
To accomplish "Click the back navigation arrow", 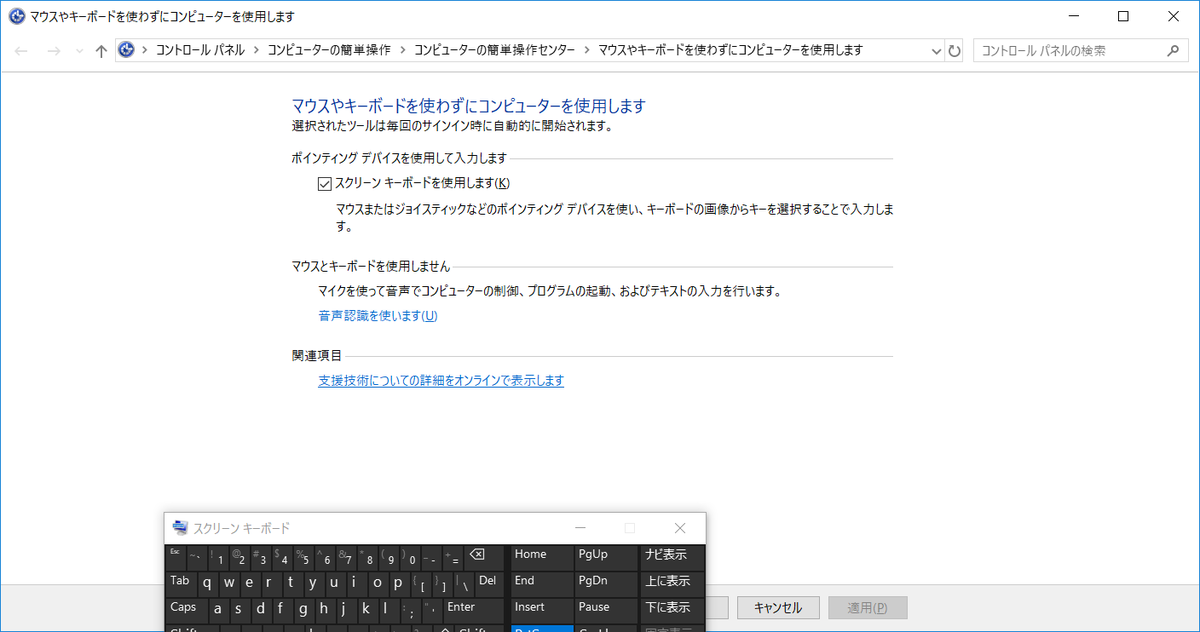I will (x=21, y=50).
